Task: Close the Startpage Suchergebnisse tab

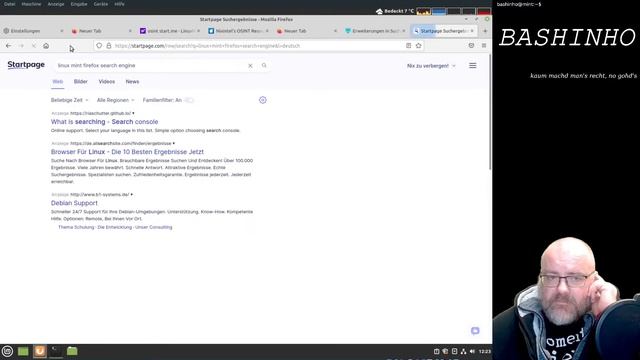Action: [472, 31]
